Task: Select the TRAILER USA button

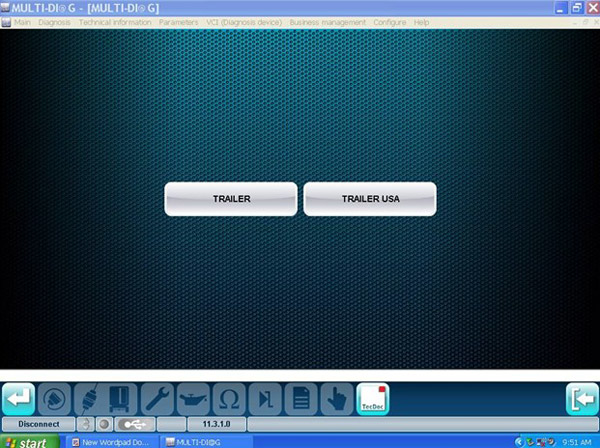Action: 370,199
